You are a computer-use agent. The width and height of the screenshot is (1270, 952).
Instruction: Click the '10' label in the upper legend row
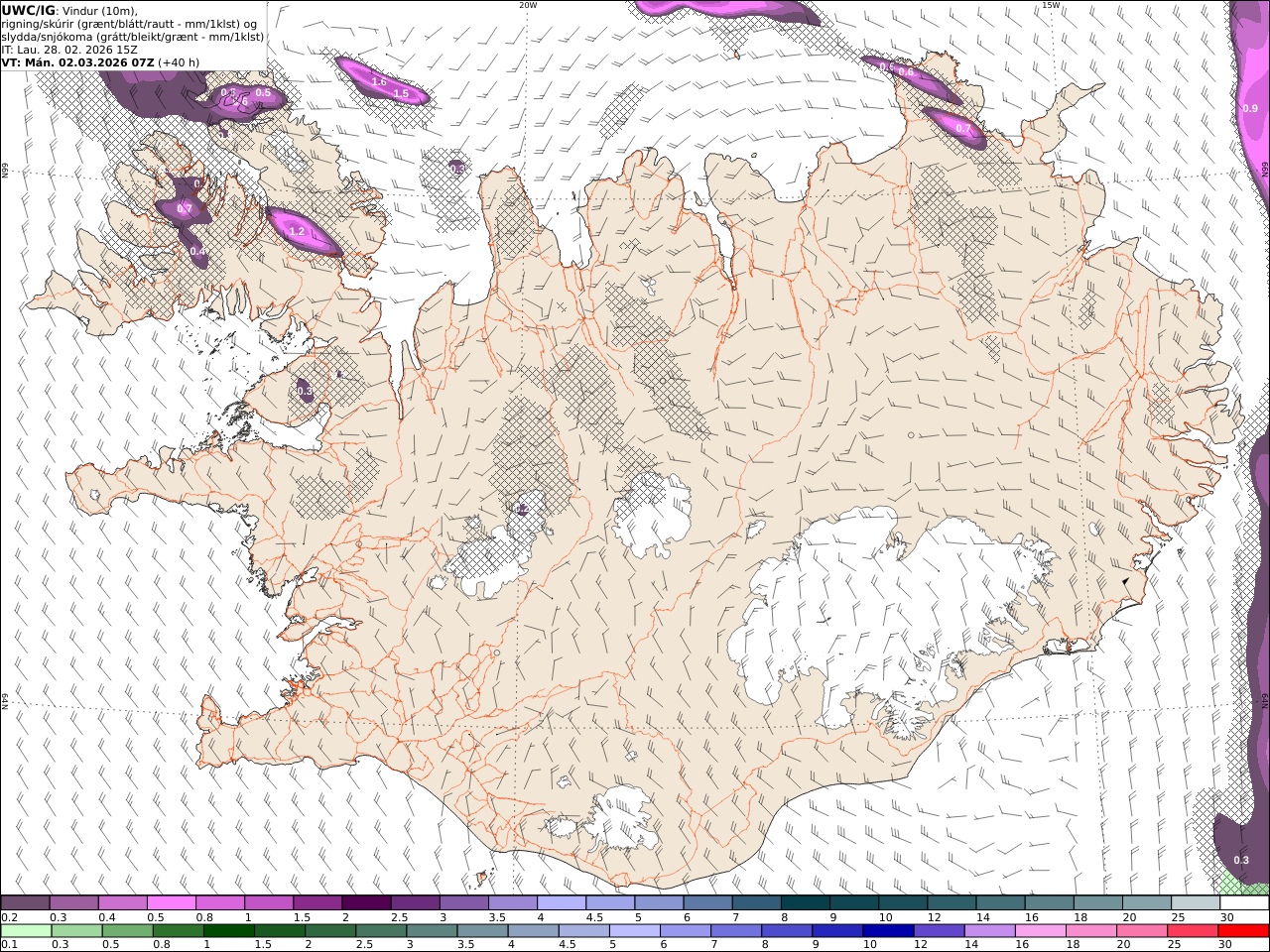(x=885, y=917)
